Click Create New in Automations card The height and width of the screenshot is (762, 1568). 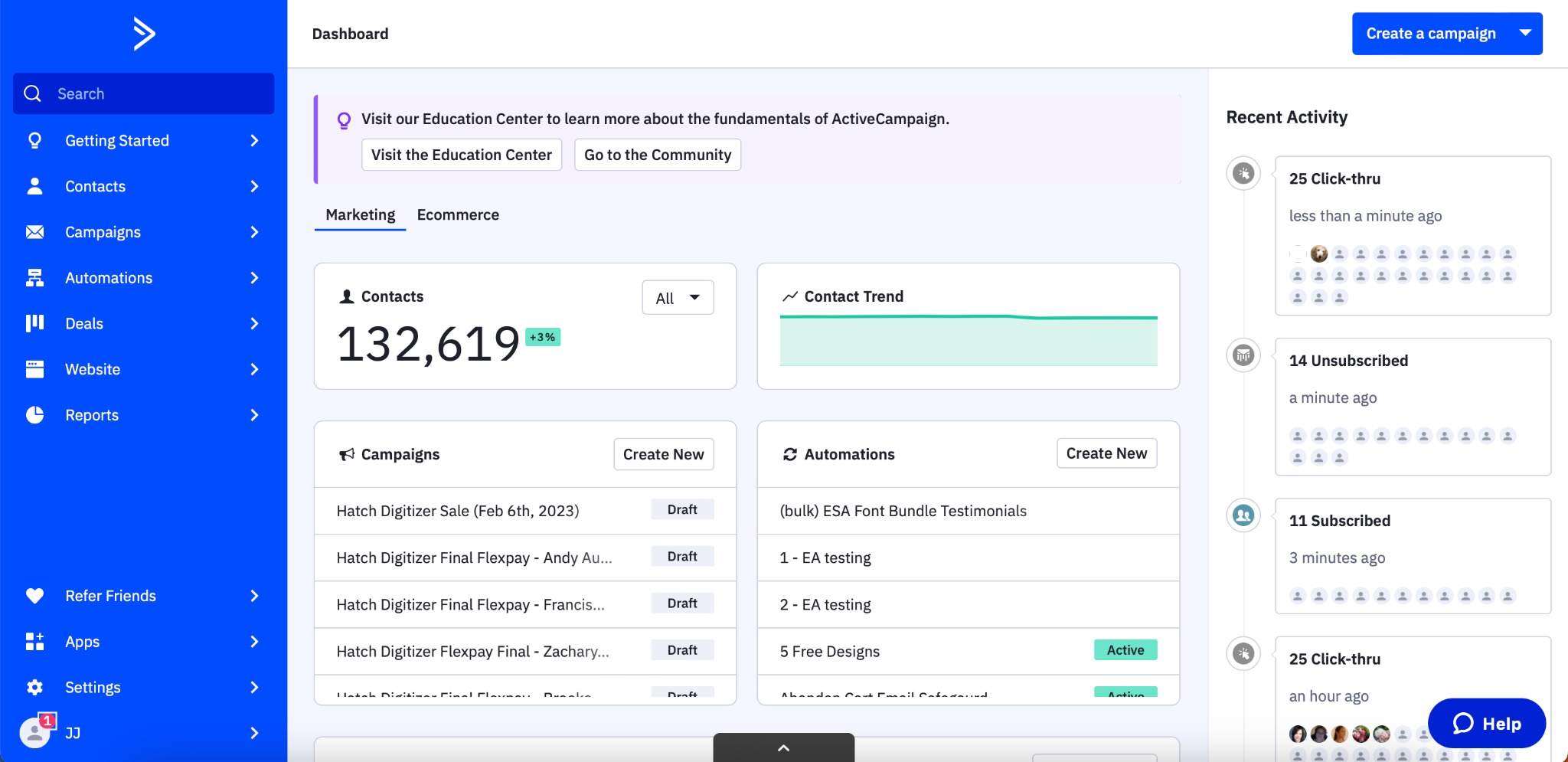(1106, 453)
